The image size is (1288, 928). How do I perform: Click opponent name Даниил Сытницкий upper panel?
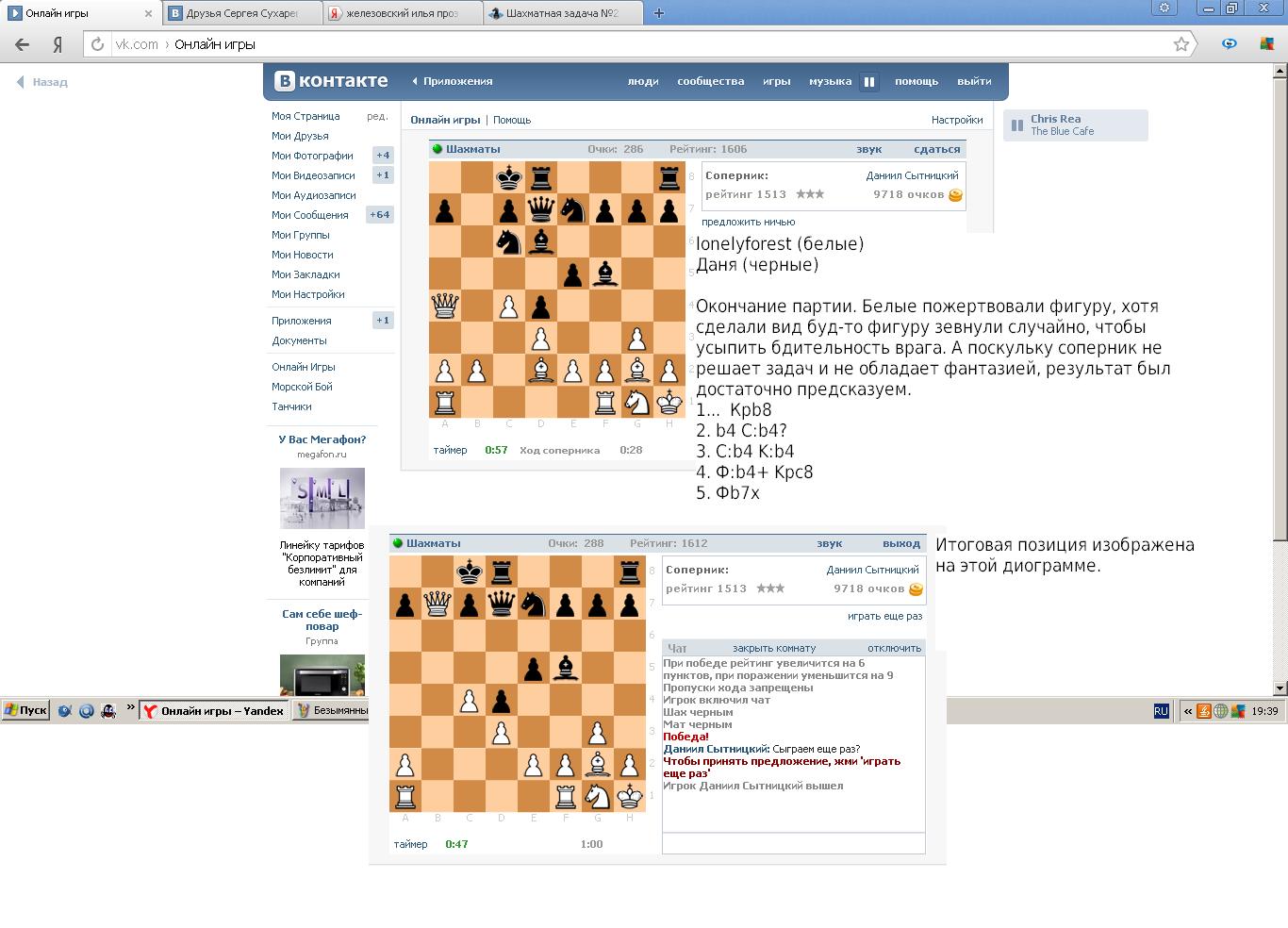pyautogui.click(x=912, y=175)
